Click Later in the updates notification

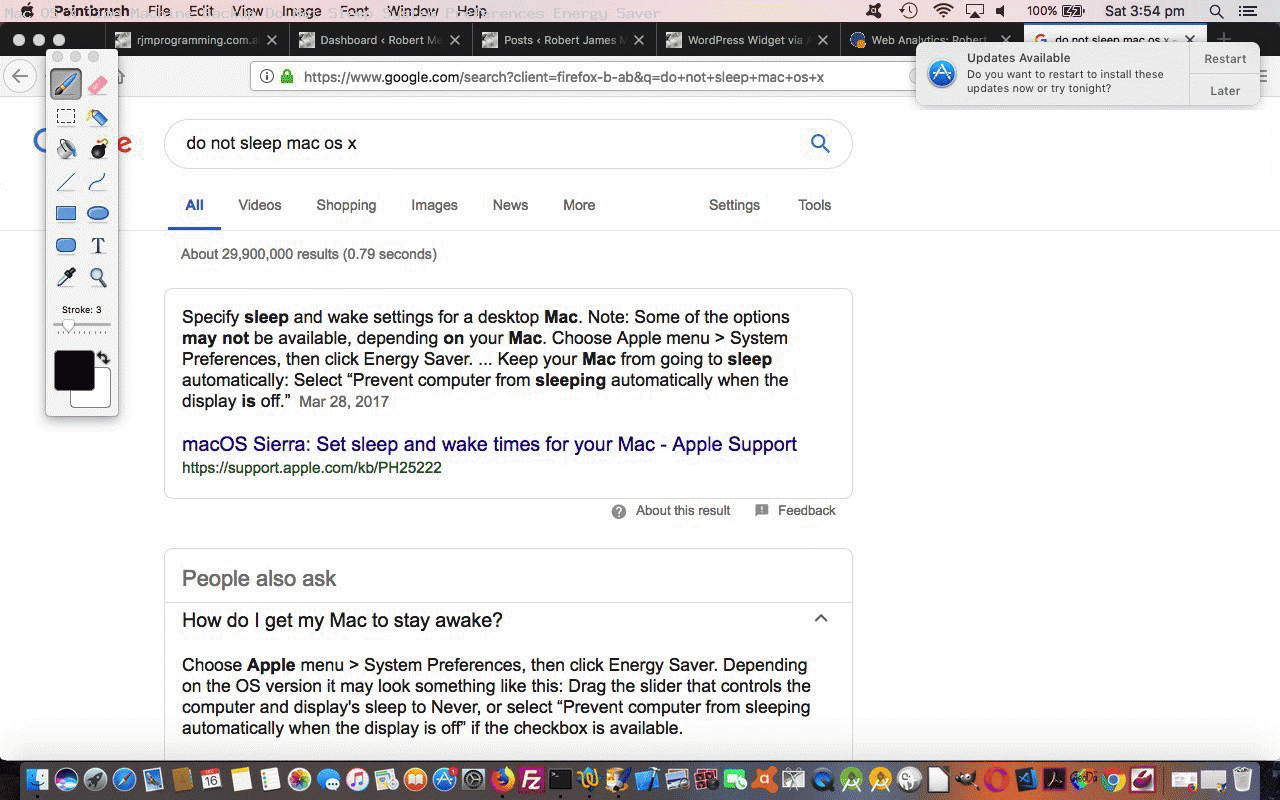1225,91
